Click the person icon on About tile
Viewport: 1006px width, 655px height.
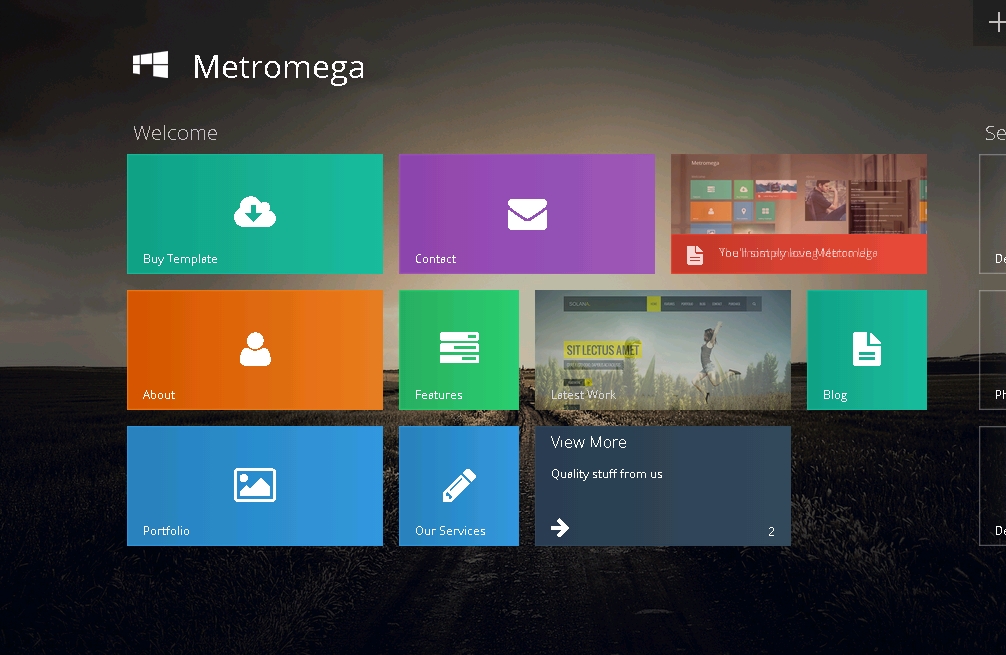255,349
